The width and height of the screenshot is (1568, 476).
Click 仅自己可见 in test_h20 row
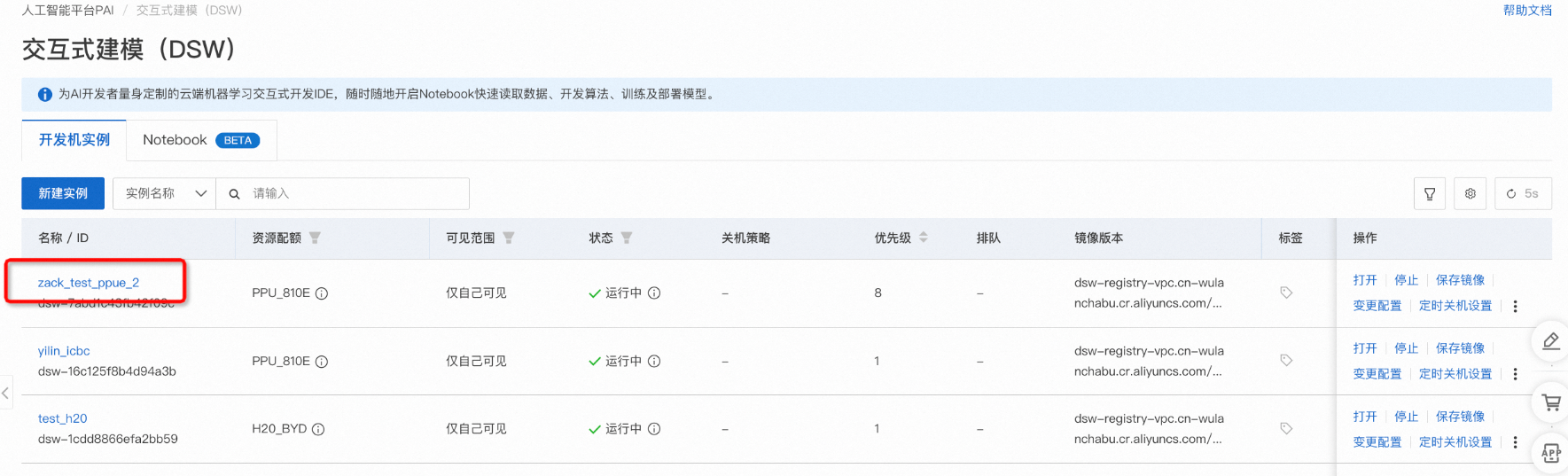[x=476, y=429]
